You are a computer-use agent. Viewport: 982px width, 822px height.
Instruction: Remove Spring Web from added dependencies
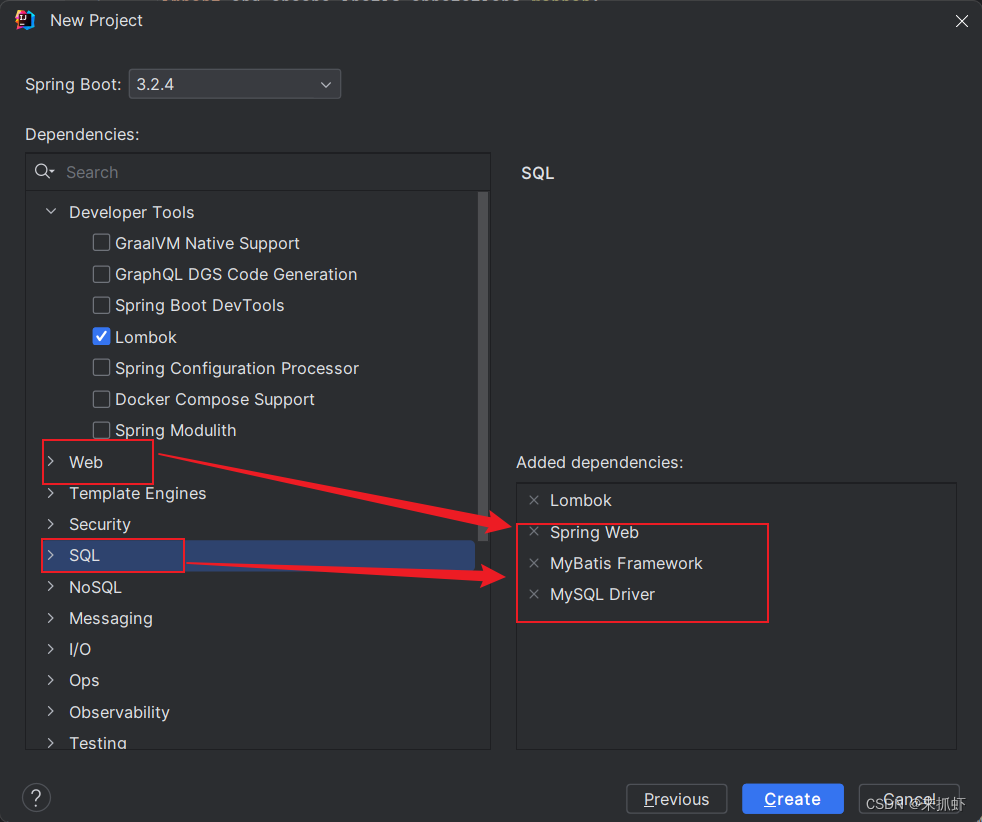pyautogui.click(x=534, y=532)
